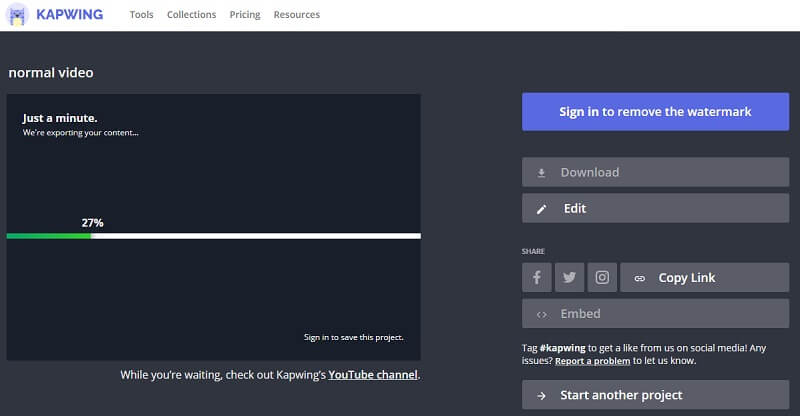
Task: Open the Collections menu
Action: tap(191, 15)
